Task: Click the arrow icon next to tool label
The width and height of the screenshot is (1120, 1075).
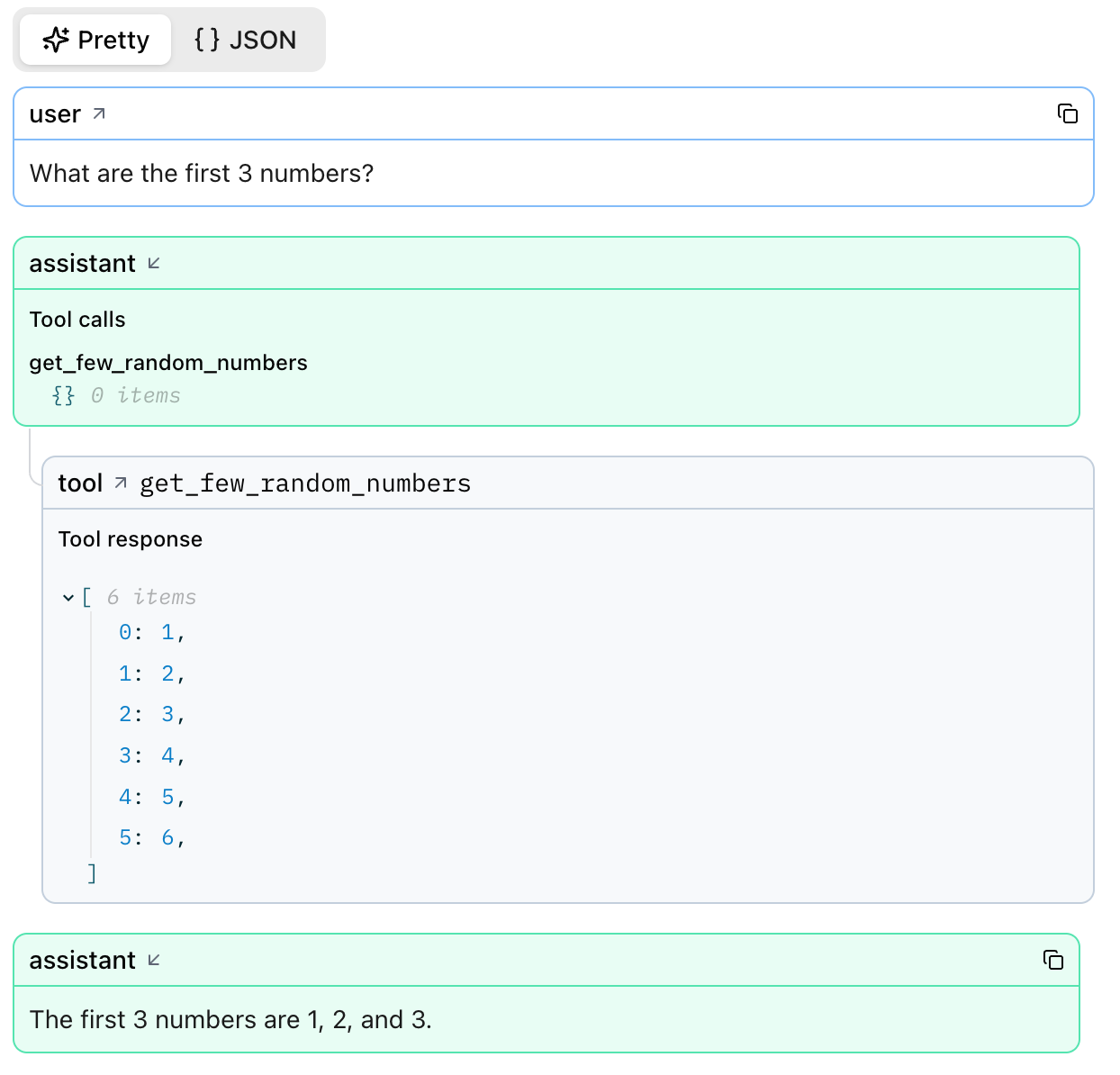Action: pos(121,483)
